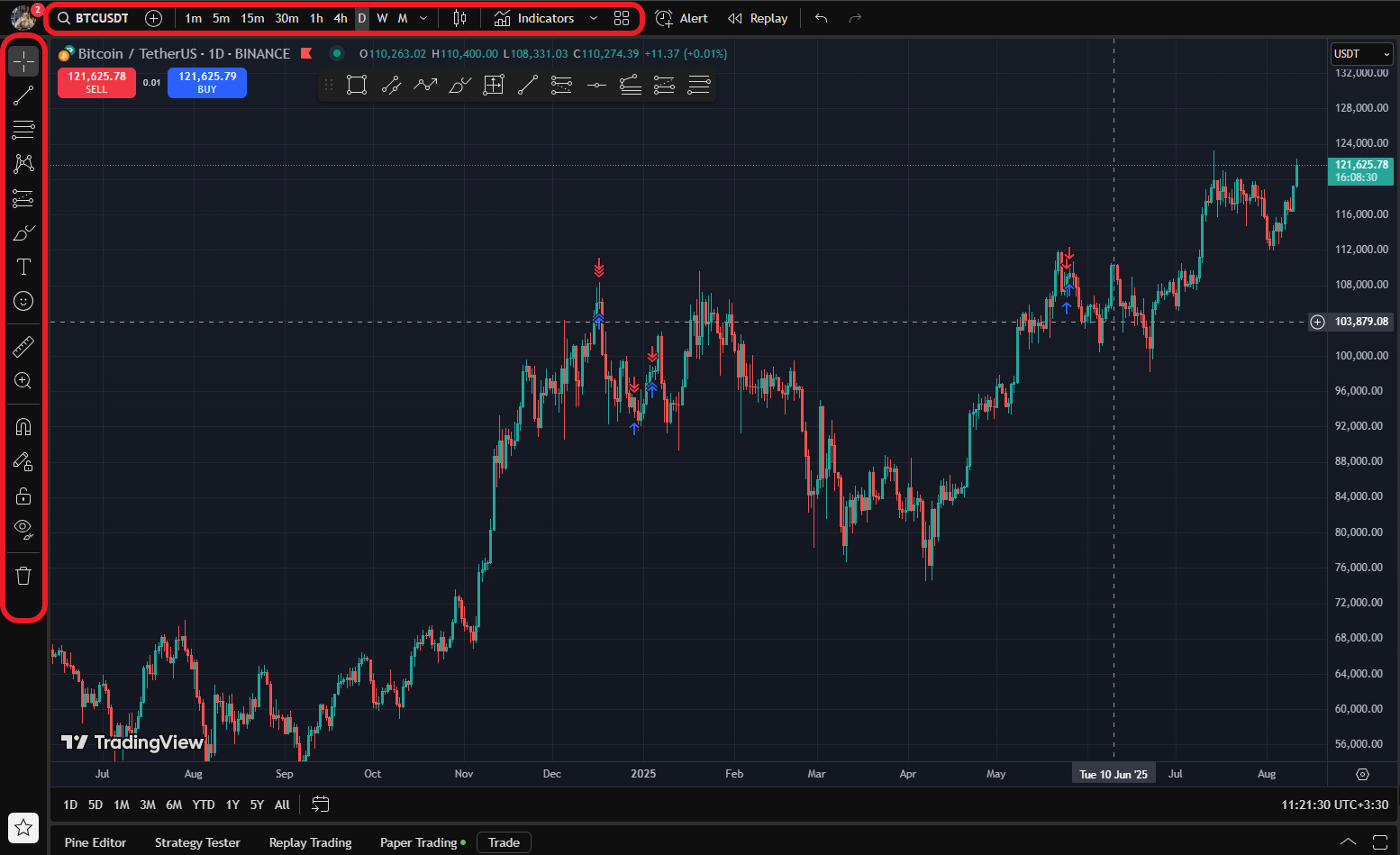This screenshot has width=1400, height=855.
Task: Click the Bitcoin / TetherUS symbol title
Action: 184,53
